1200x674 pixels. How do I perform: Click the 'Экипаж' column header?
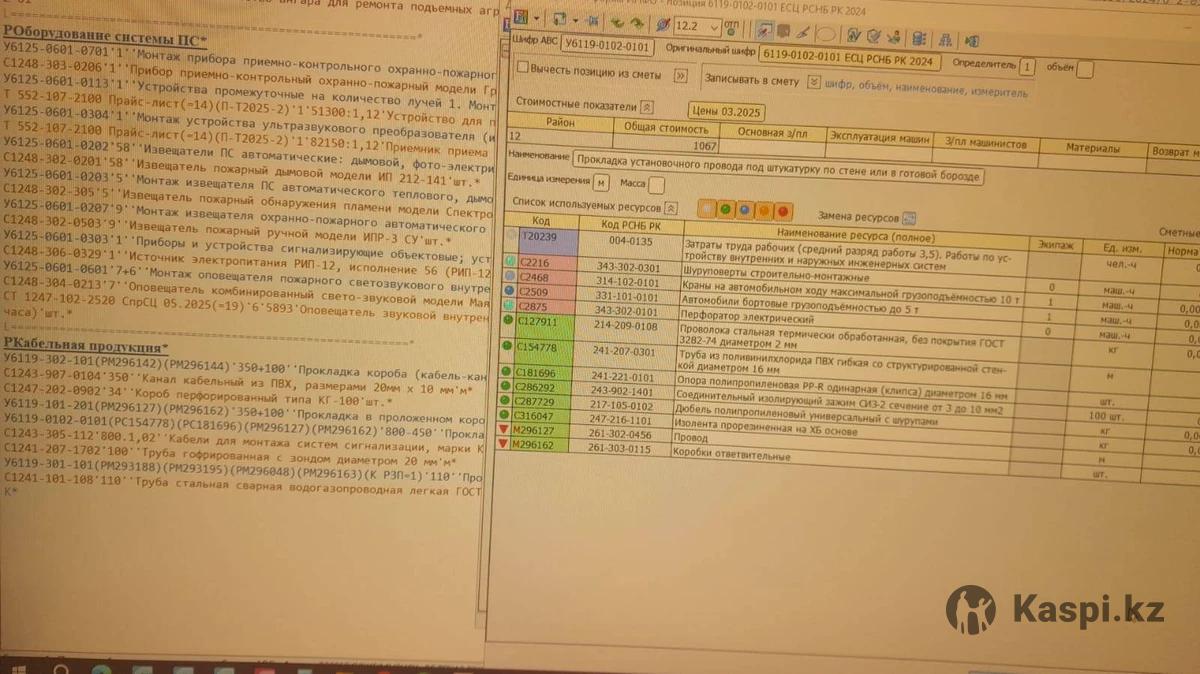(x=1056, y=242)
